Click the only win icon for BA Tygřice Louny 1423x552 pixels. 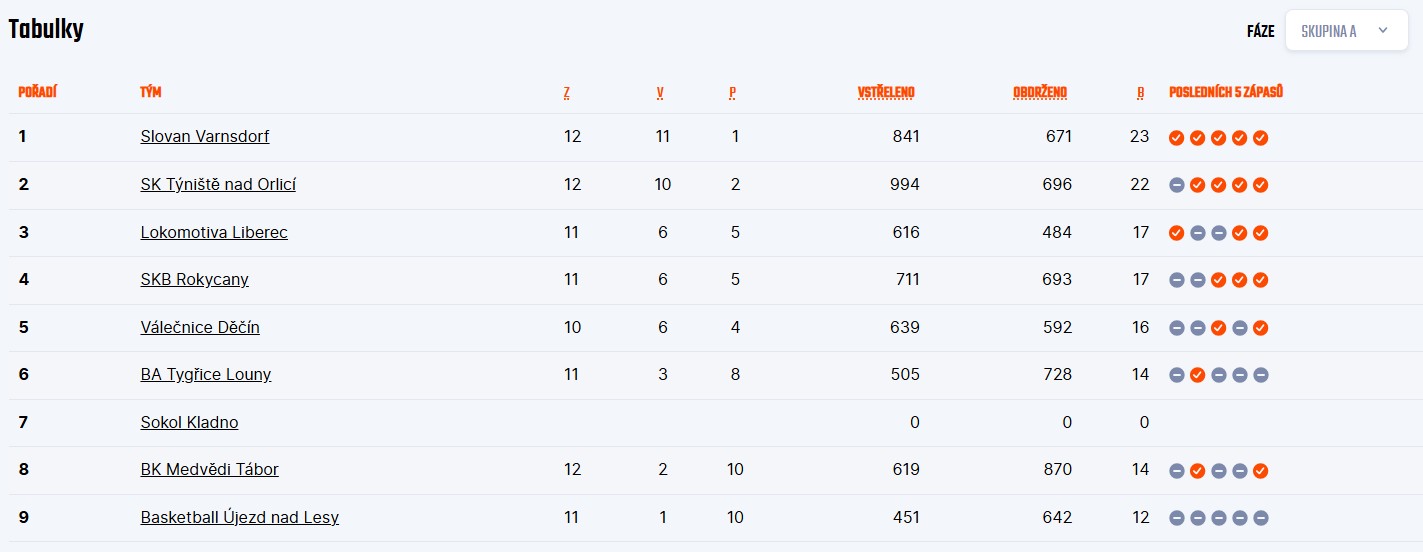(1198, 375)
